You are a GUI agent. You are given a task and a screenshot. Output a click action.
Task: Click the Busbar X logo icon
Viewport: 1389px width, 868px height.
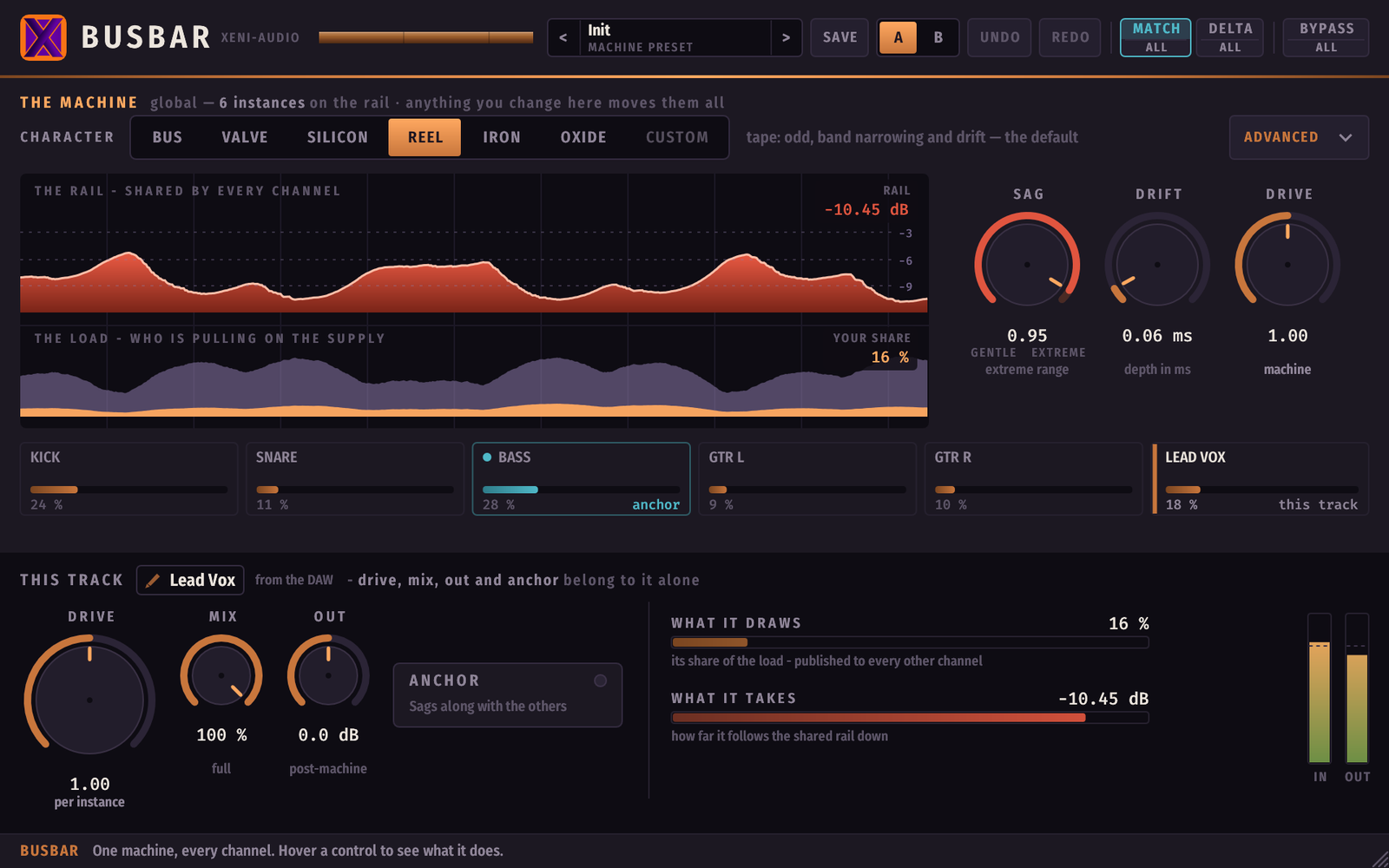(43, 37)
